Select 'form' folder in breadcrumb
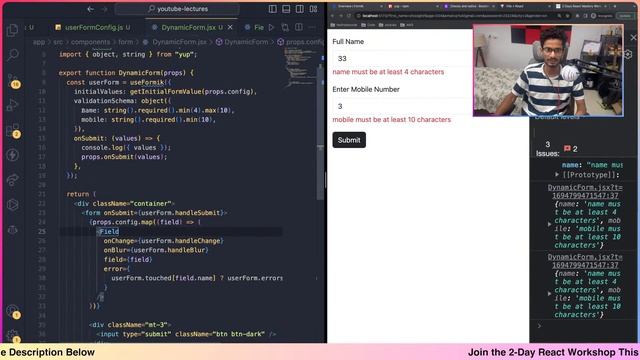Image resolution: width=640 pixels, height=360 pixels. [126, 42]
